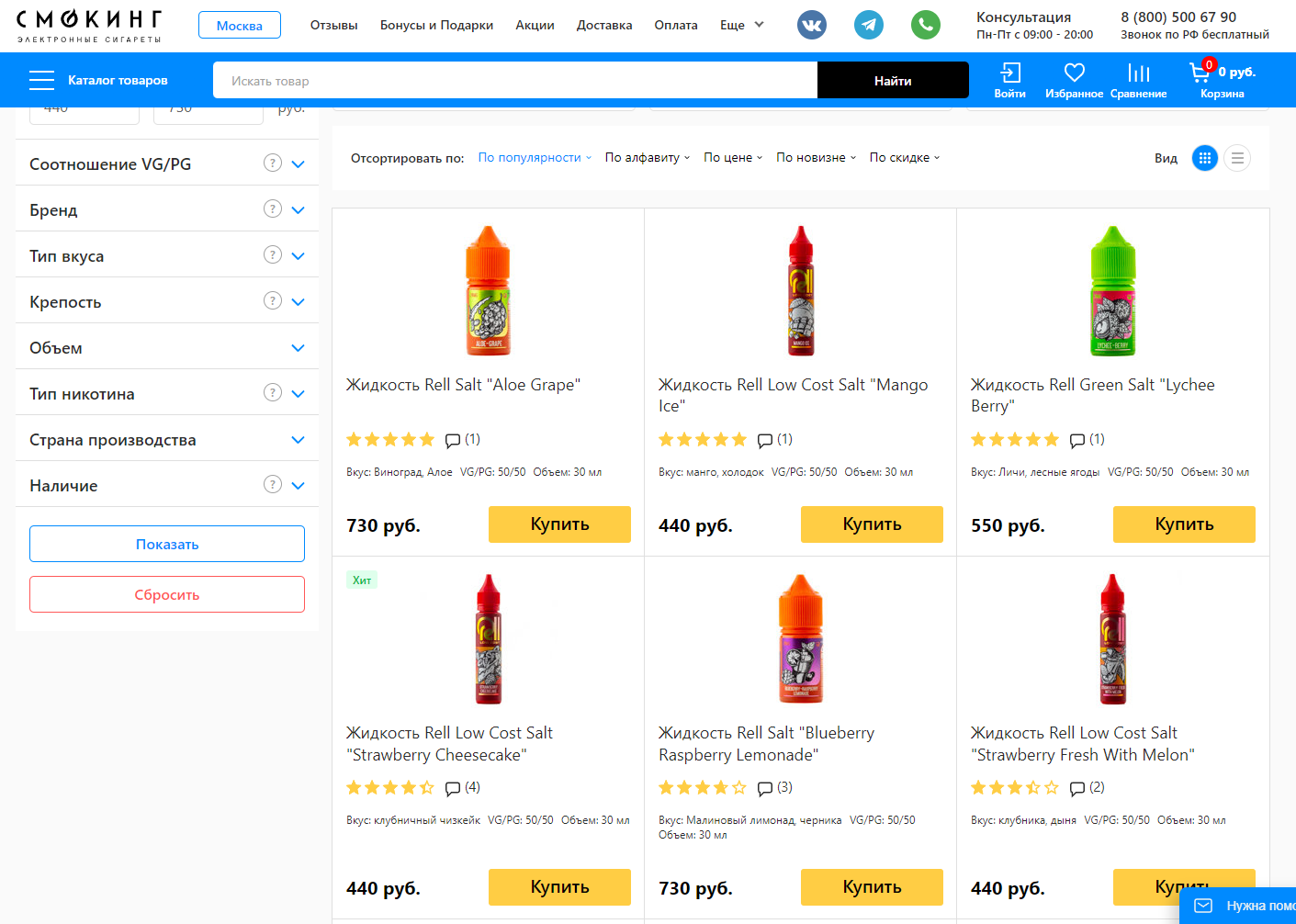
Task: Sort products По скидке
Action: pos(905,158)
